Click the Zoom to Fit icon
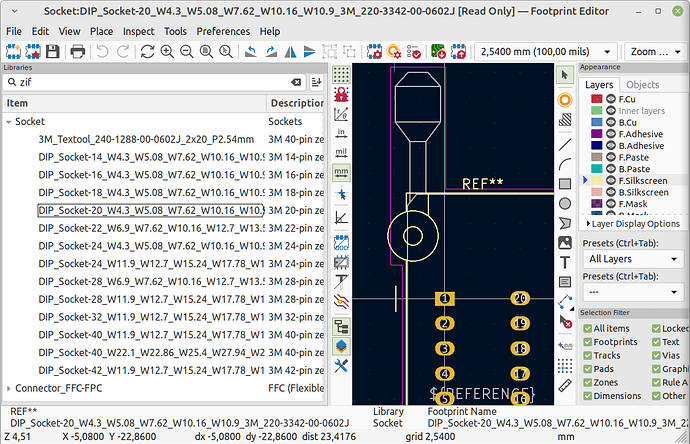Image resolution: width=690 pixels, height=444 pixels. (x=206, y=51)
